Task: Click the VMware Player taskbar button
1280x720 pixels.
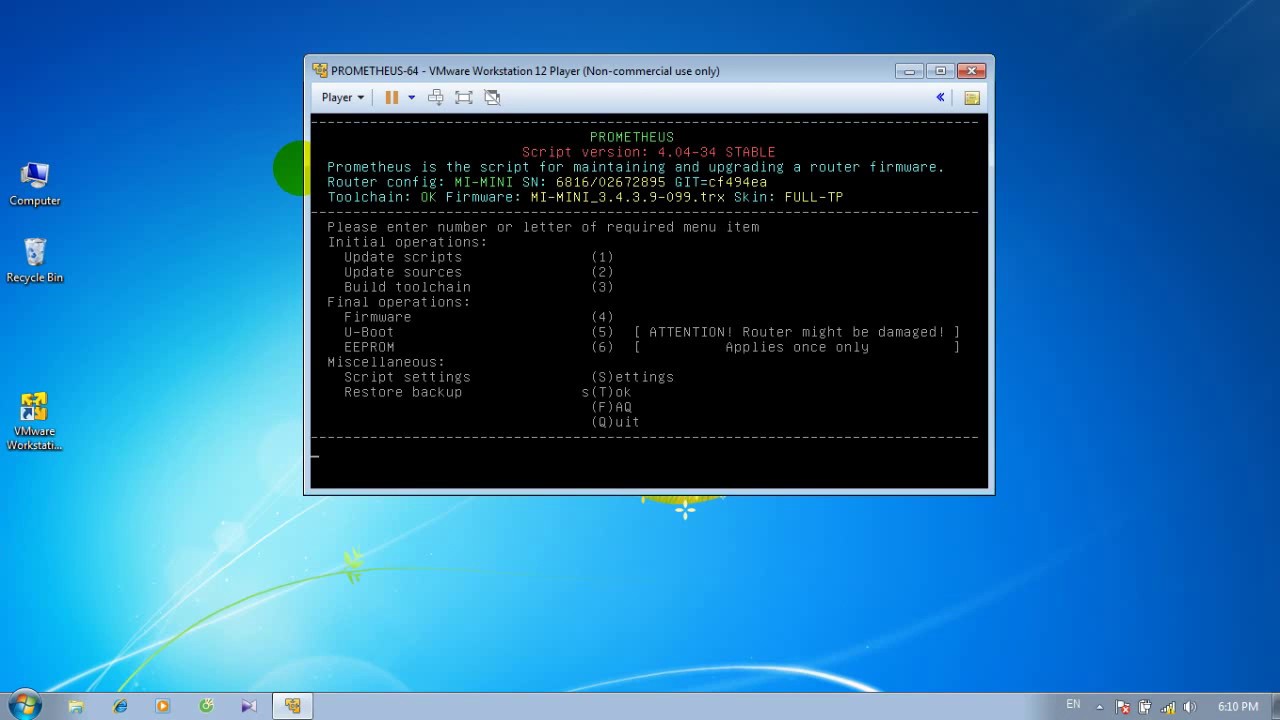Action: (292, 706)
